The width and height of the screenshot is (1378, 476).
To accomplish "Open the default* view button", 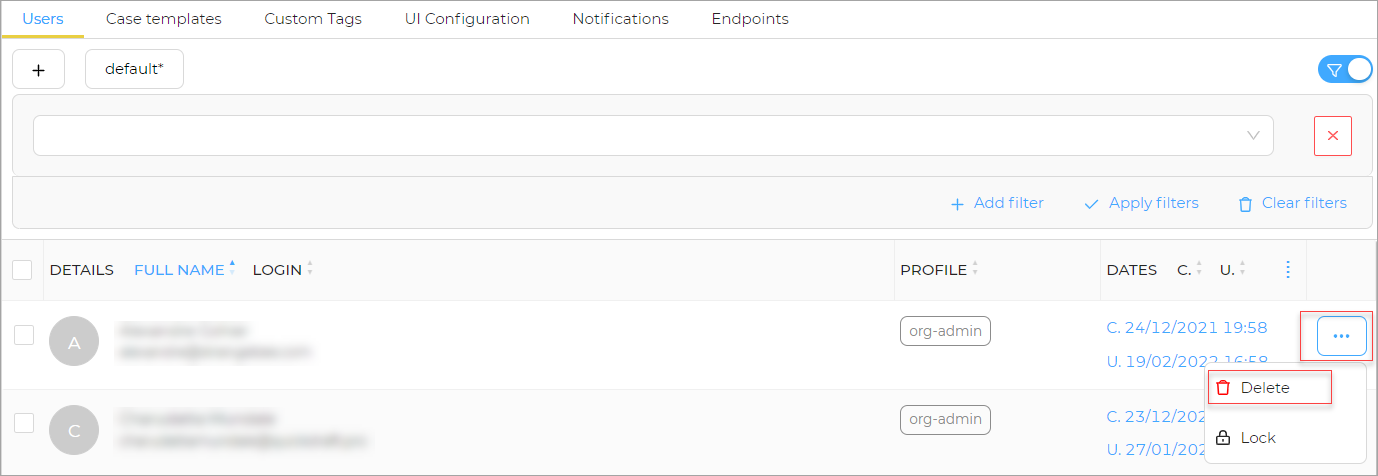I will point(134,69).
